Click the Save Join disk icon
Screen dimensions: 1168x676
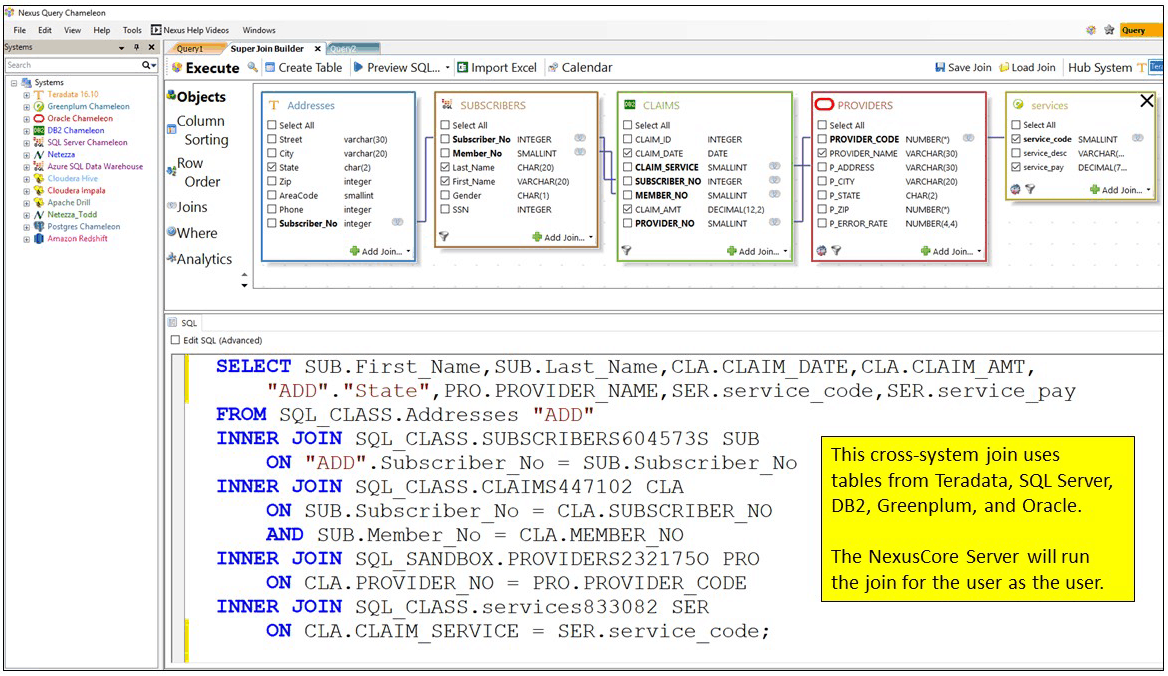(x=940, y=67)
